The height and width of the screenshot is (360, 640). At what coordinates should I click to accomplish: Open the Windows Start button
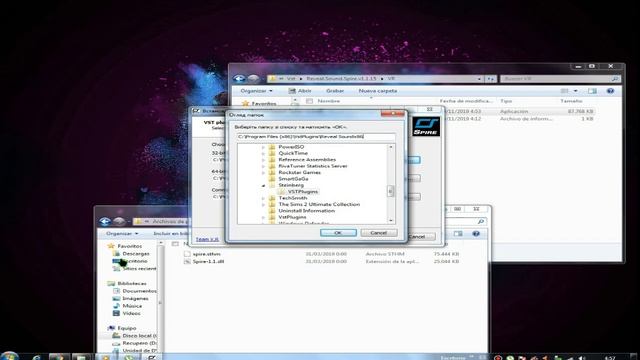9,356
